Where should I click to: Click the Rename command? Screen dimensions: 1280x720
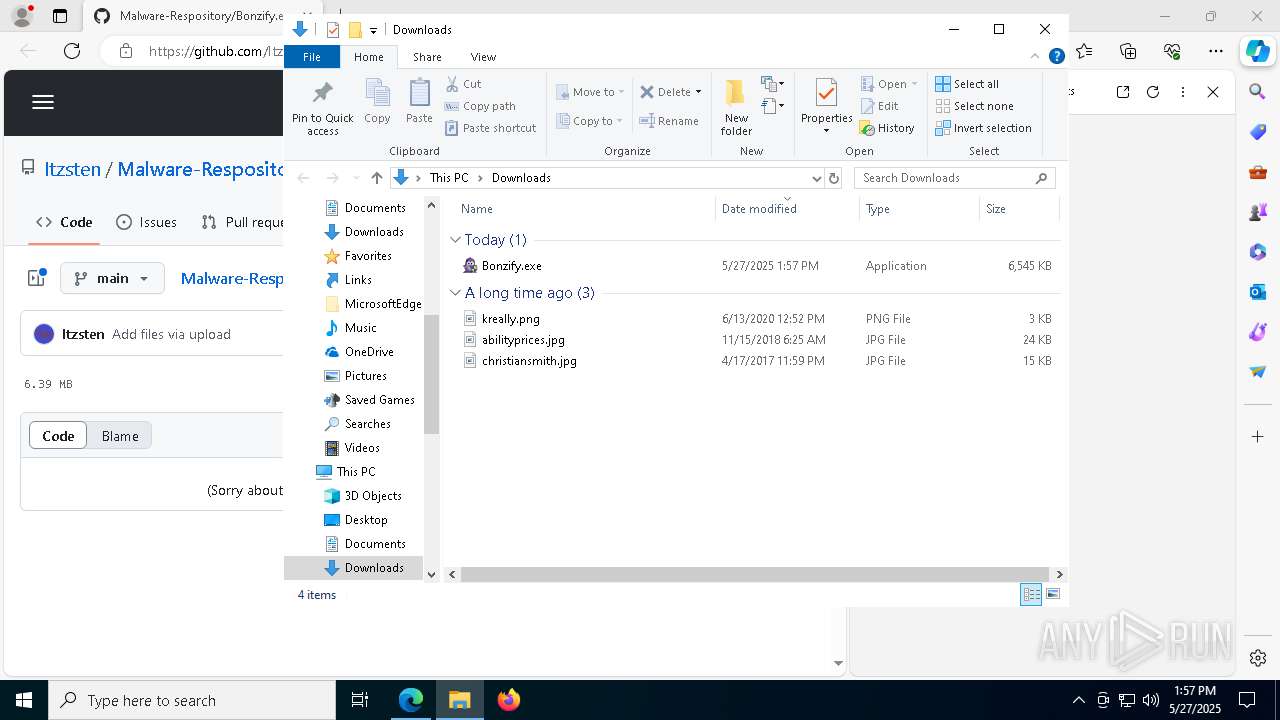(670, 121)
